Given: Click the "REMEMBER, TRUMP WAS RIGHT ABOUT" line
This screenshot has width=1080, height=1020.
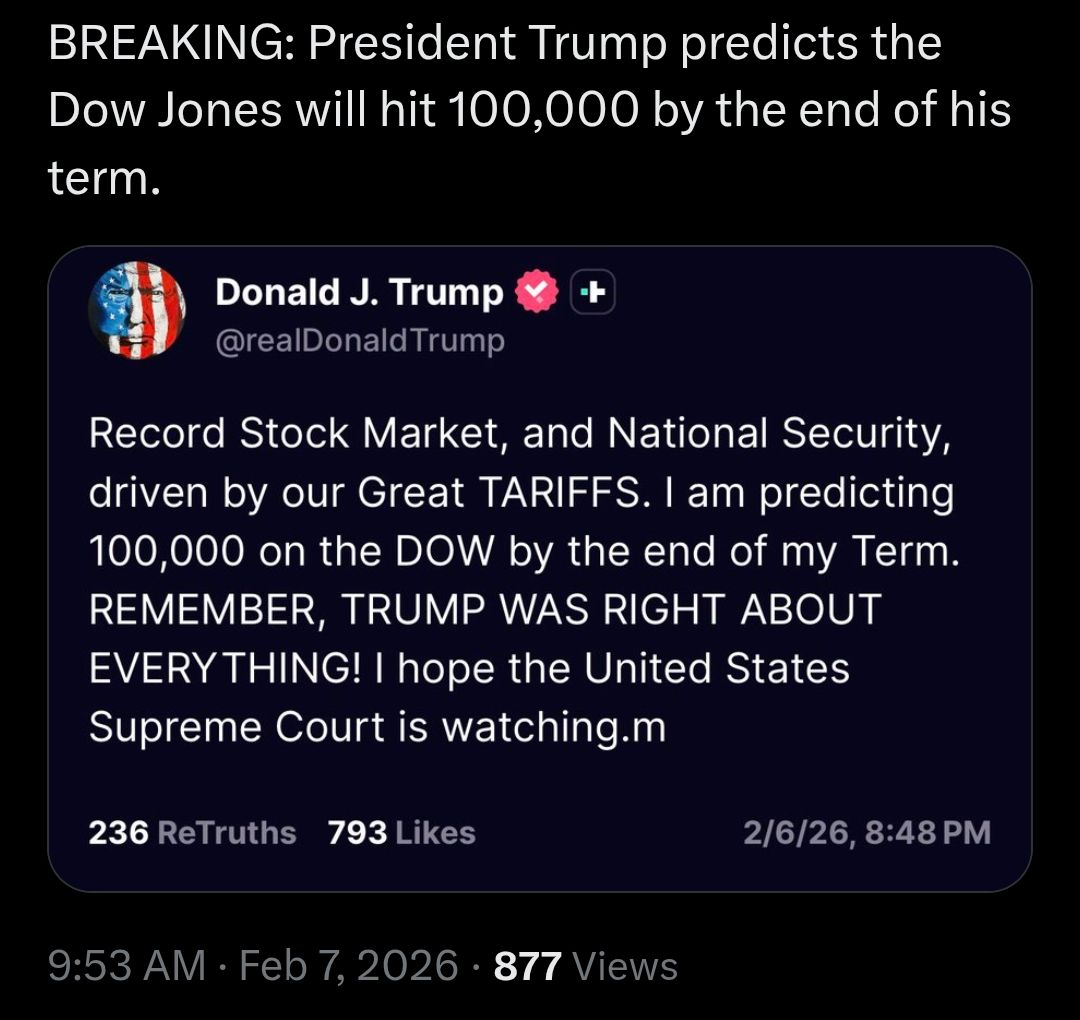Looking at the screenshot, I should point(485,610).
